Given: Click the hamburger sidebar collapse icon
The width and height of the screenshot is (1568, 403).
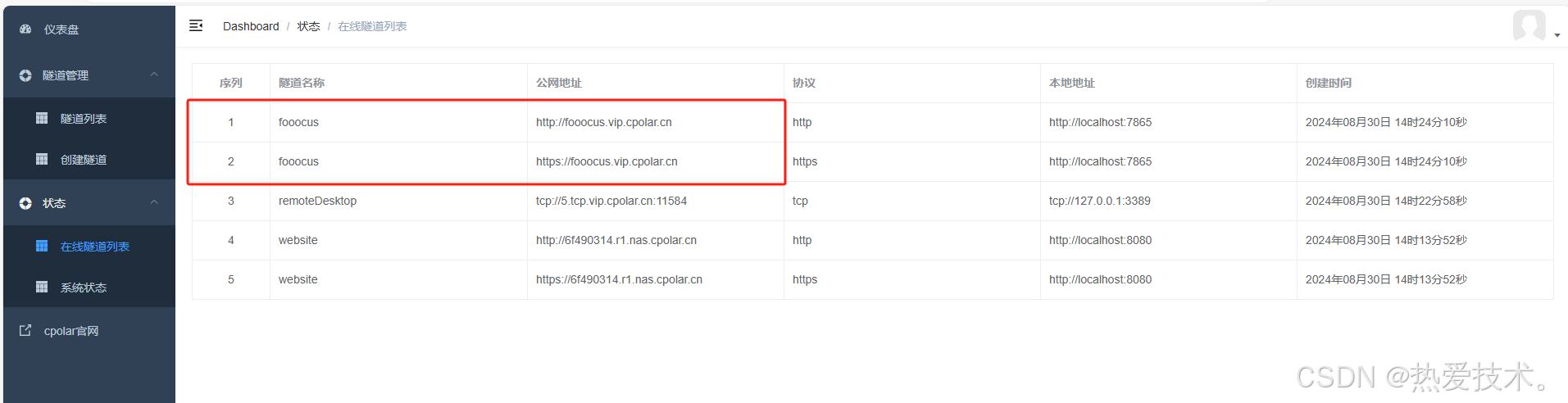Looking at the screenshot, I should (196, 25).
